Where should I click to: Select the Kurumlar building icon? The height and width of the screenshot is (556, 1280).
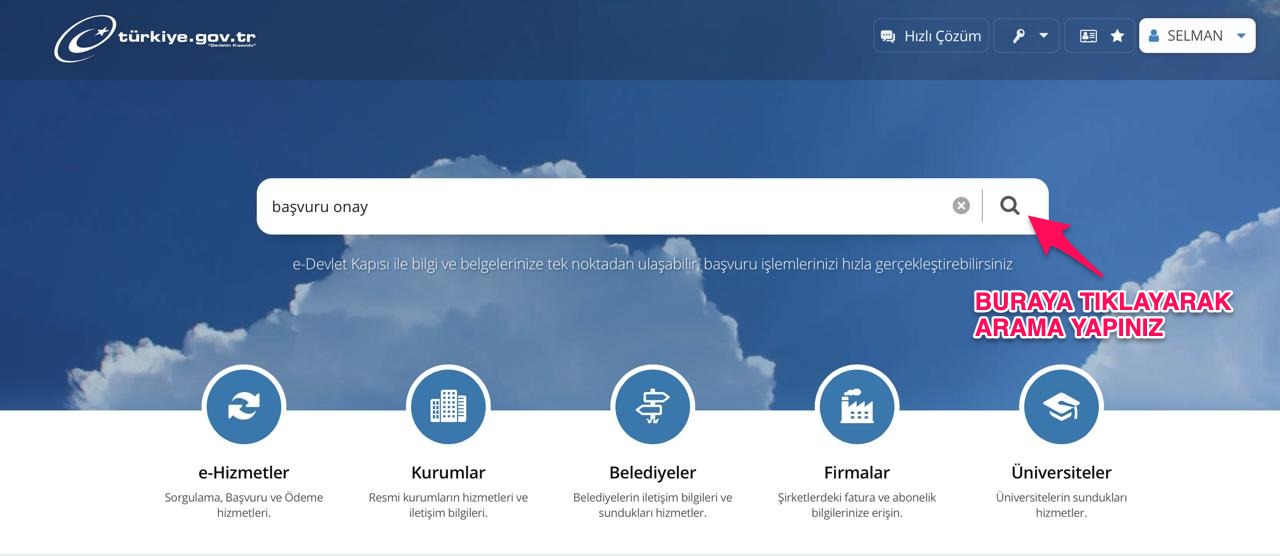448,407
